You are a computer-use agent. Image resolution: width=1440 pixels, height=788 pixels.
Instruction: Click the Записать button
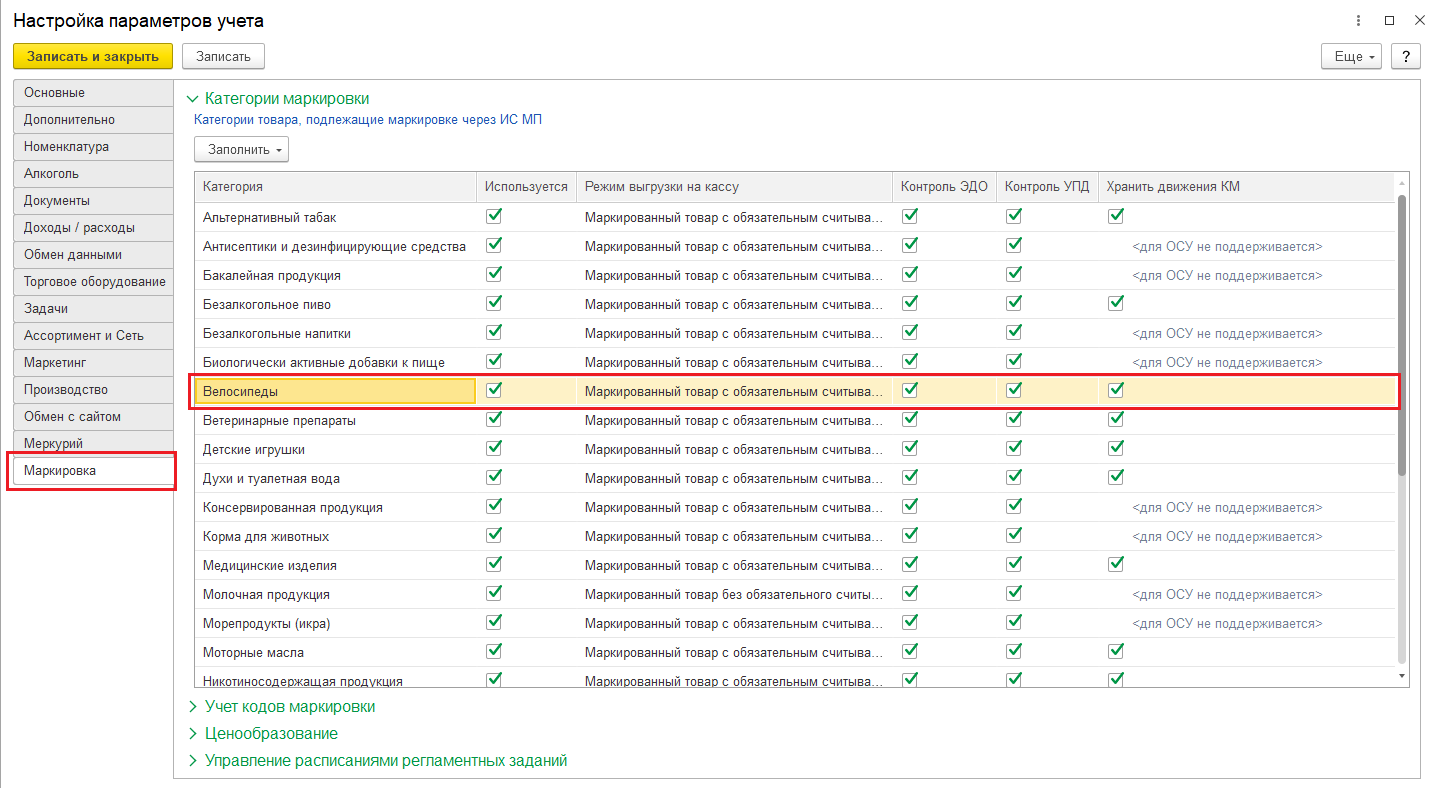[223, 56]
